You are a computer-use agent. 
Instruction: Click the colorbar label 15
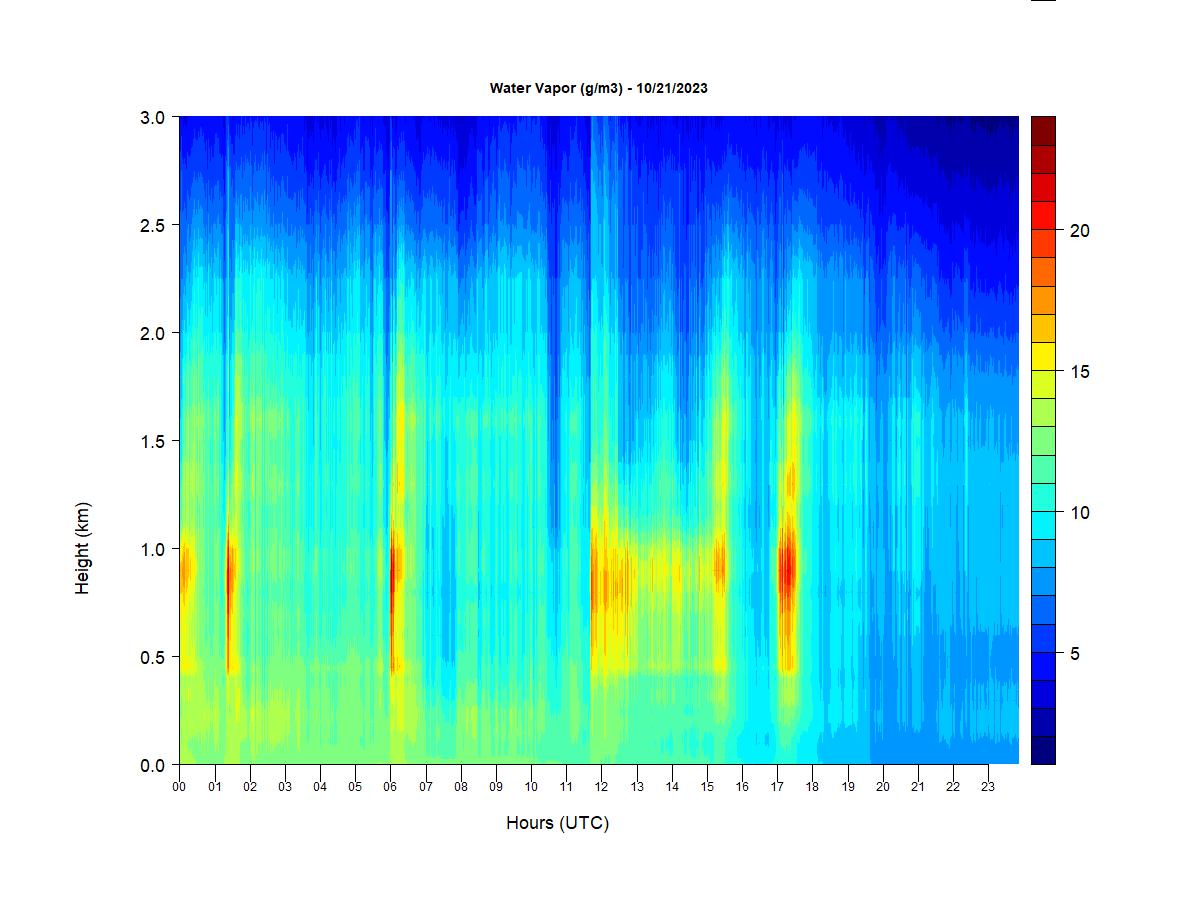click(1079, 371)
